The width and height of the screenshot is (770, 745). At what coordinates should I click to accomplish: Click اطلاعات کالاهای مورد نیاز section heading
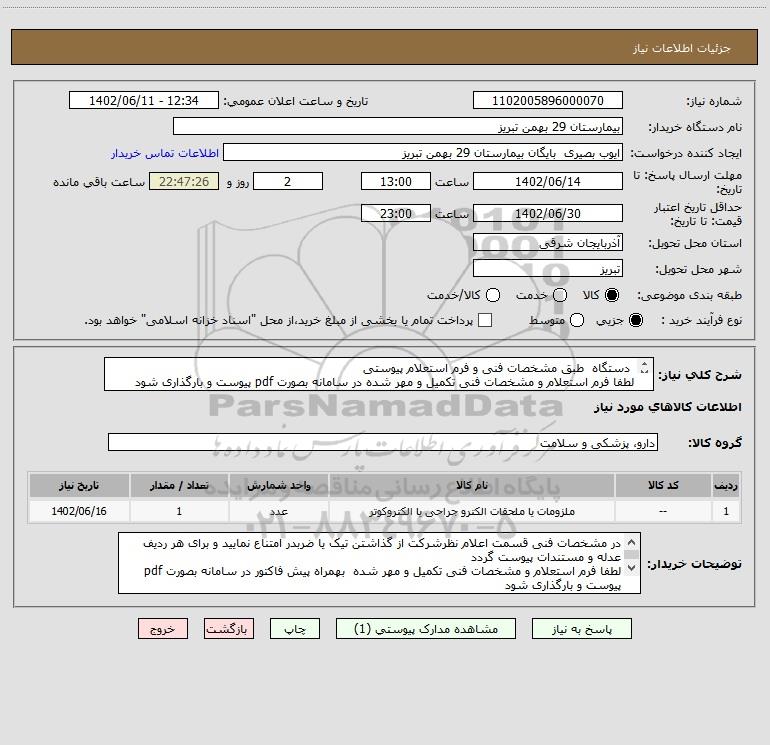point(667,407)
